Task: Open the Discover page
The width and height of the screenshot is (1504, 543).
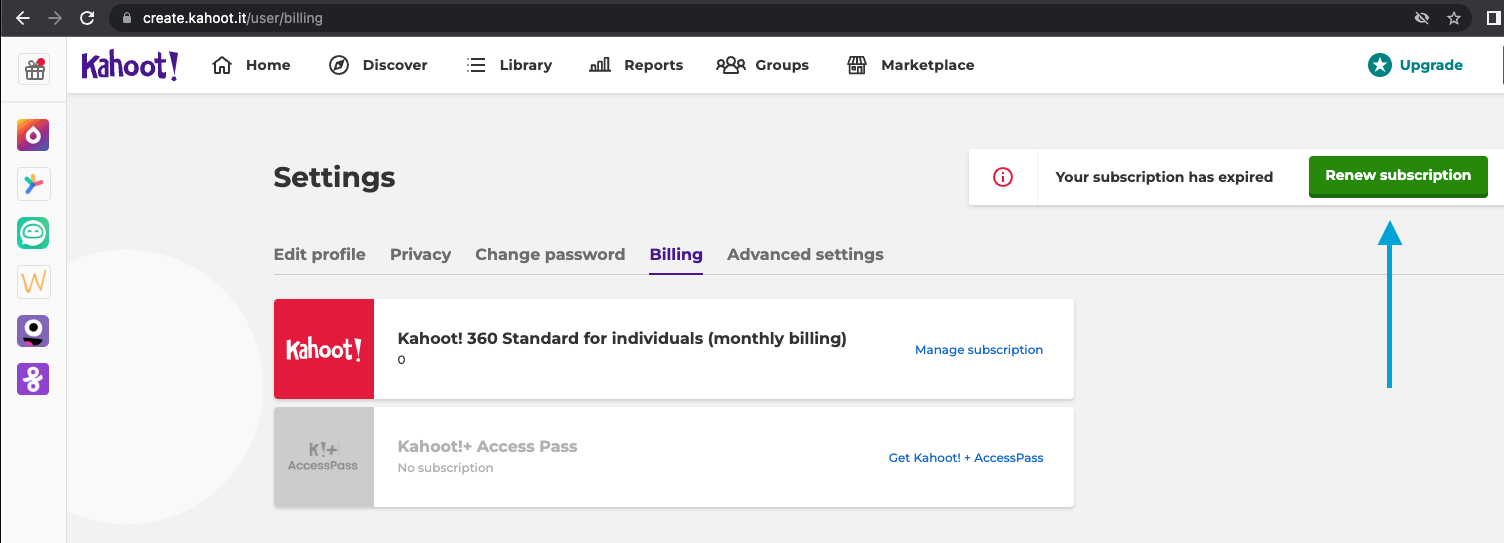Action: pyautogui.click(x=378, y=65)
